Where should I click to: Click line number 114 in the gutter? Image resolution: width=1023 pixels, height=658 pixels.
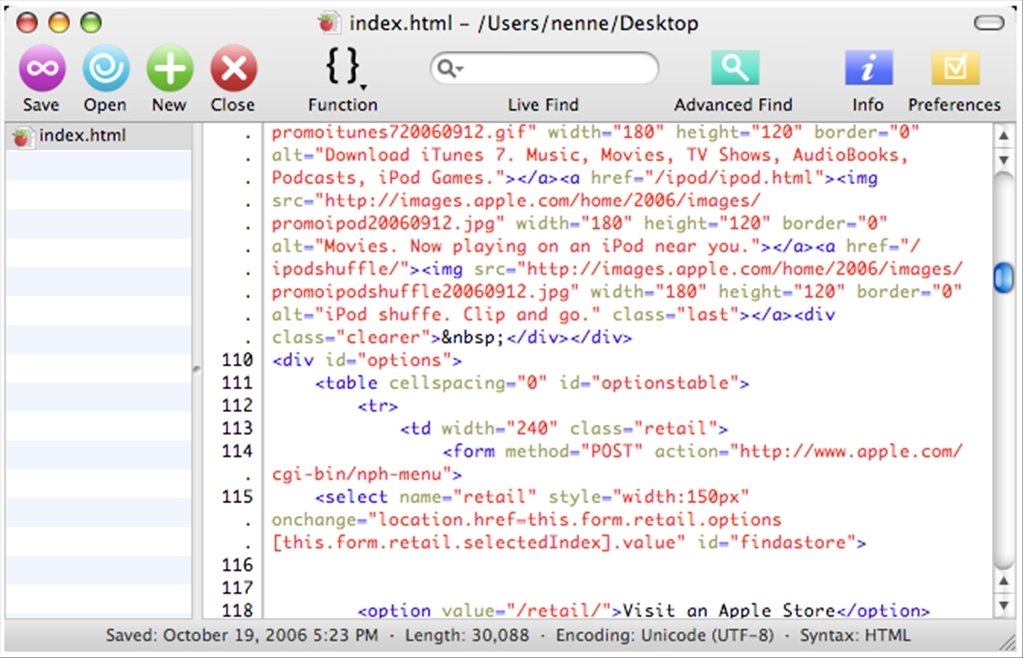click(x=237, y=451)
